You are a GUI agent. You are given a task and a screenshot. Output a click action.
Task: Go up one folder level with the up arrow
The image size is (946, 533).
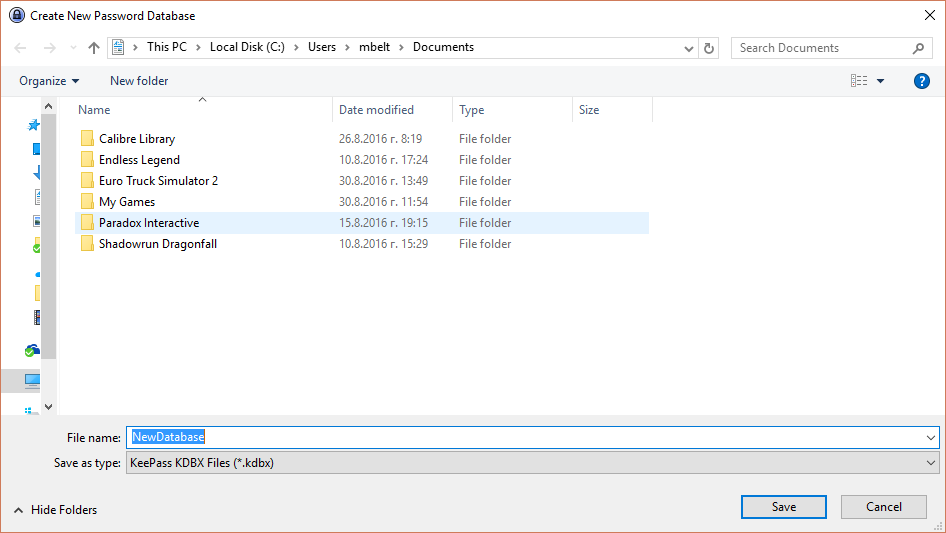tap(94, 48)
